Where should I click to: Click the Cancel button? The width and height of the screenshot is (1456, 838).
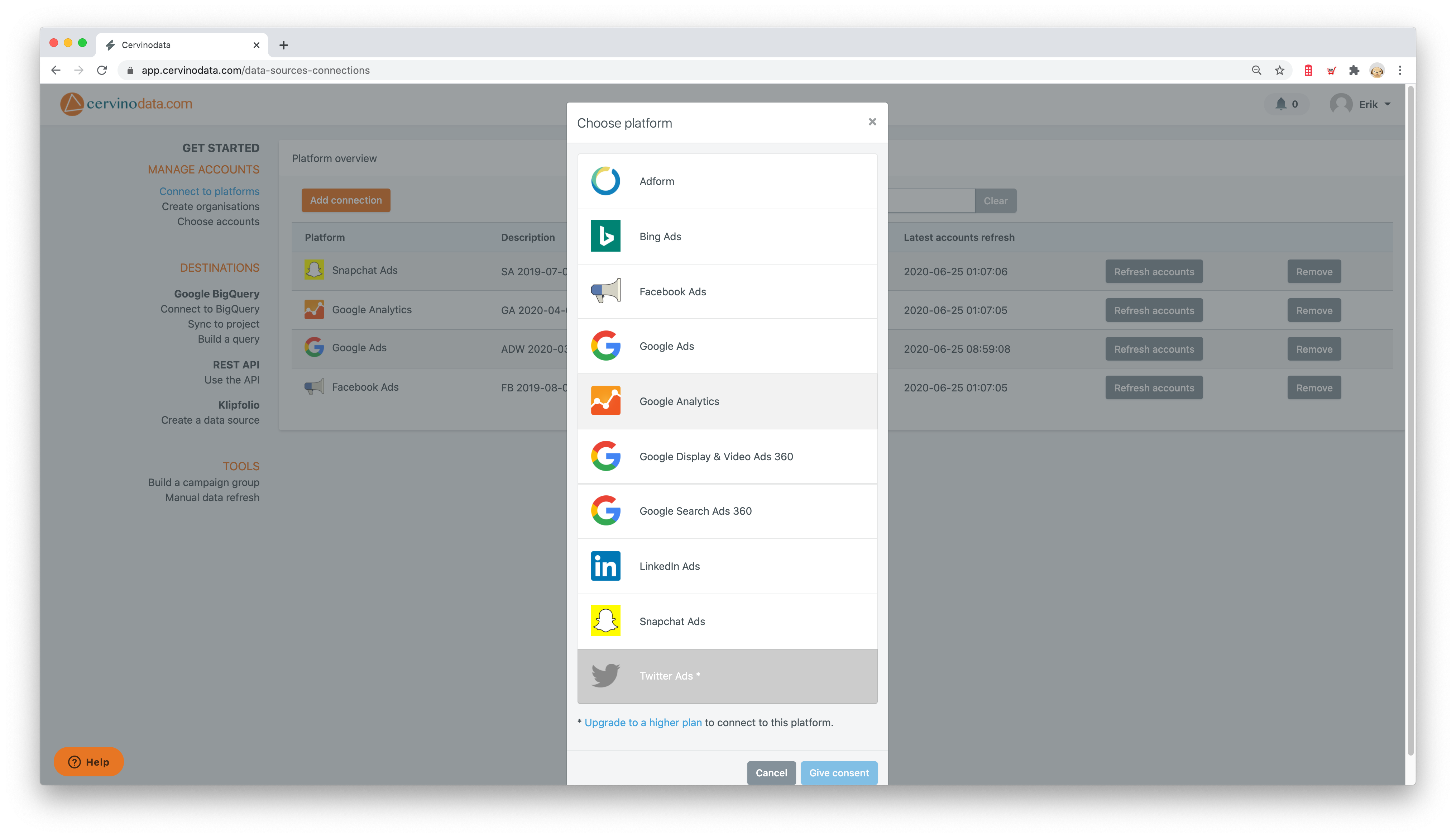[x=771, y=773]
